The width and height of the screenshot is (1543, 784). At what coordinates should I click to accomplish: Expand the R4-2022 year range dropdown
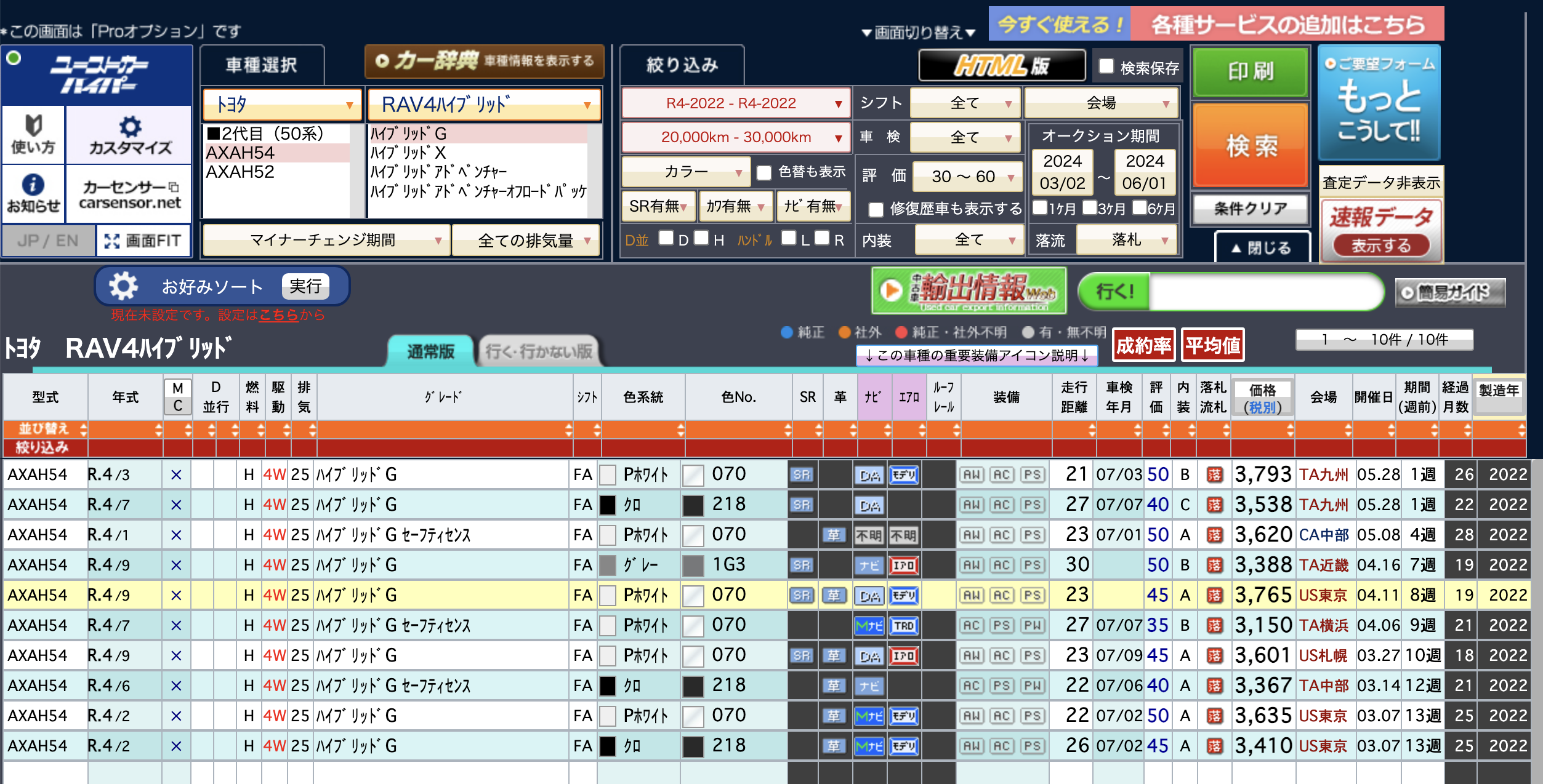[x=736, y=103]
